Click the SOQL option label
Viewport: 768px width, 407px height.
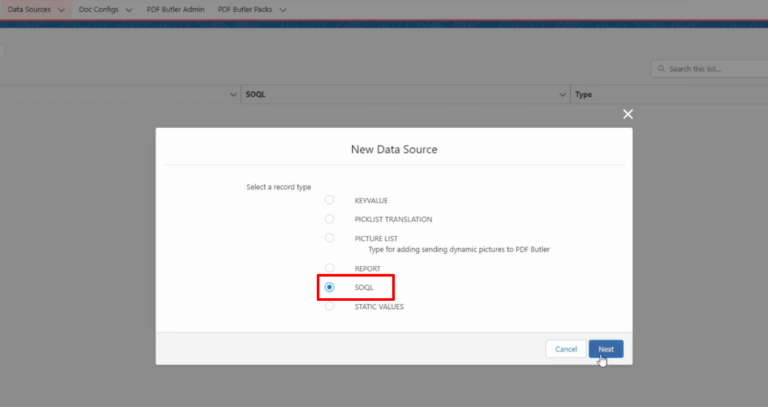[x=364, y=287]
